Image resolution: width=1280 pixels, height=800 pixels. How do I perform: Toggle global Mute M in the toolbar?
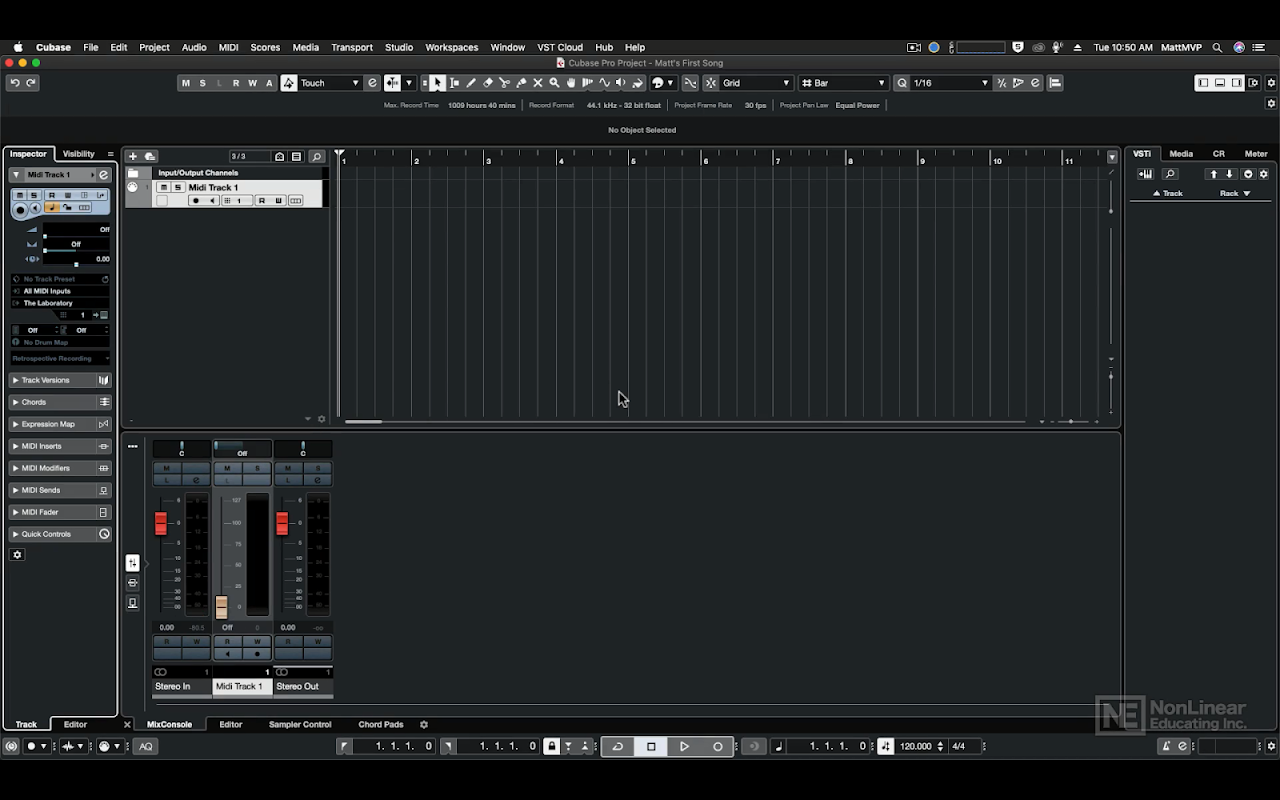click(x=185, y=83)
